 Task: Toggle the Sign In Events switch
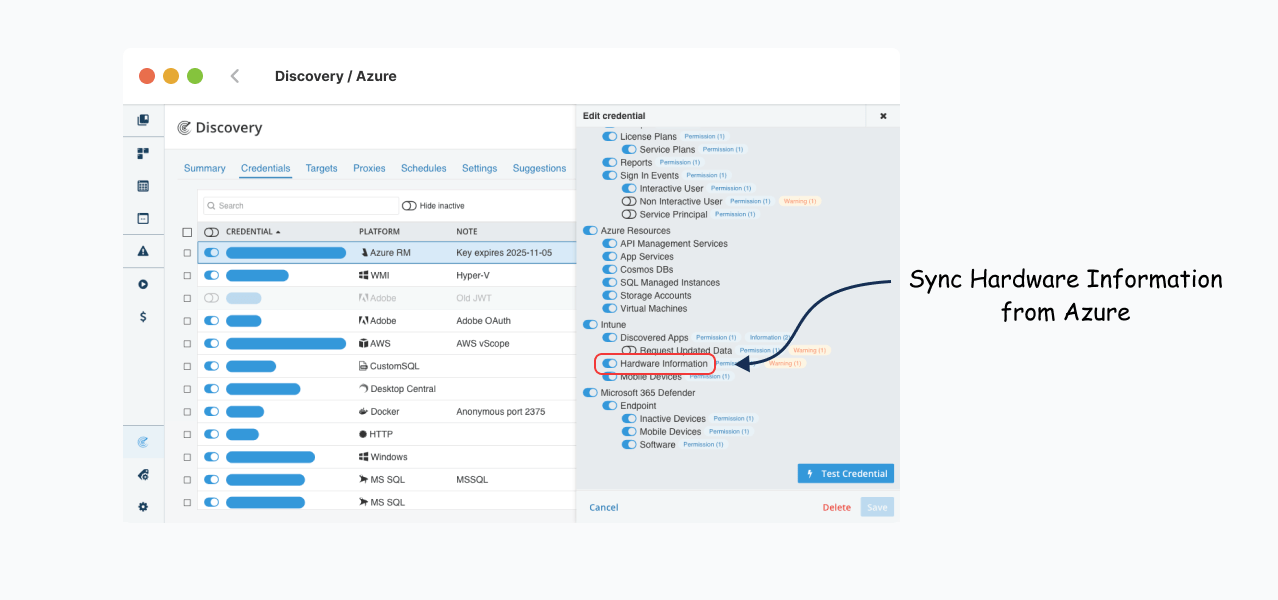[610, 175]
